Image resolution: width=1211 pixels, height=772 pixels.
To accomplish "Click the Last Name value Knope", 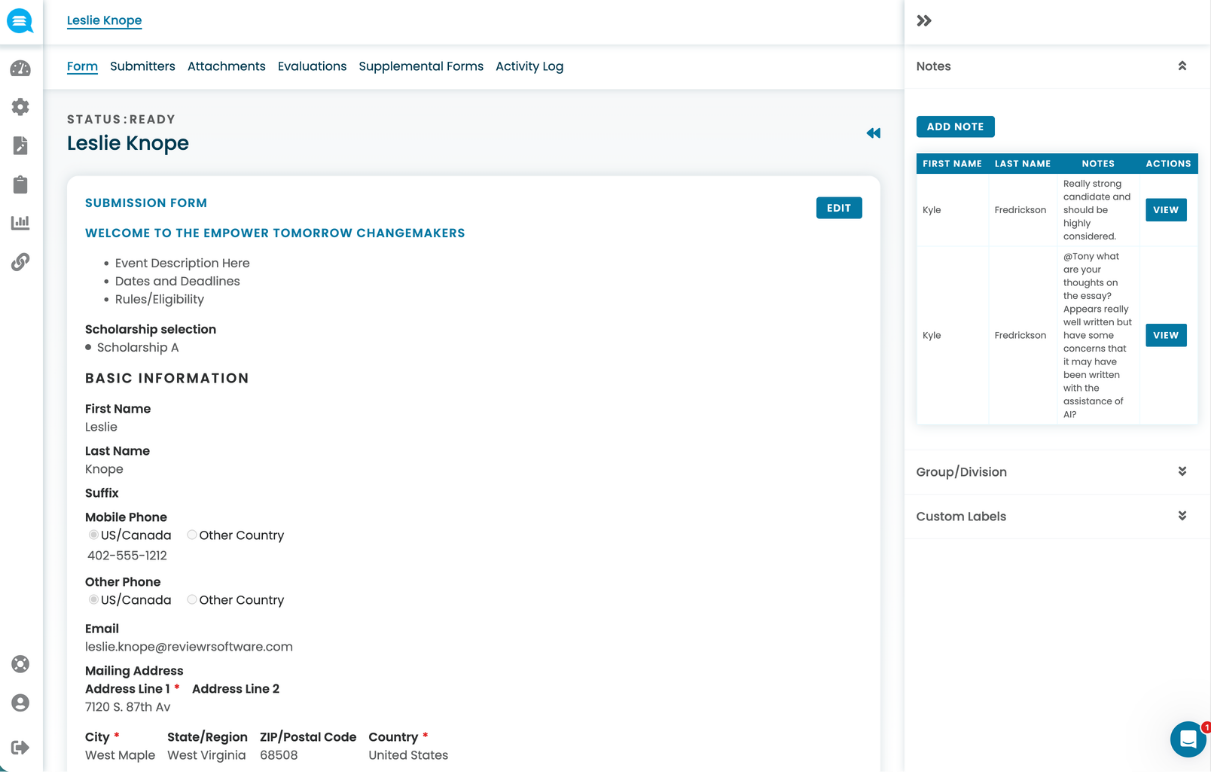I will pos(104,469).
